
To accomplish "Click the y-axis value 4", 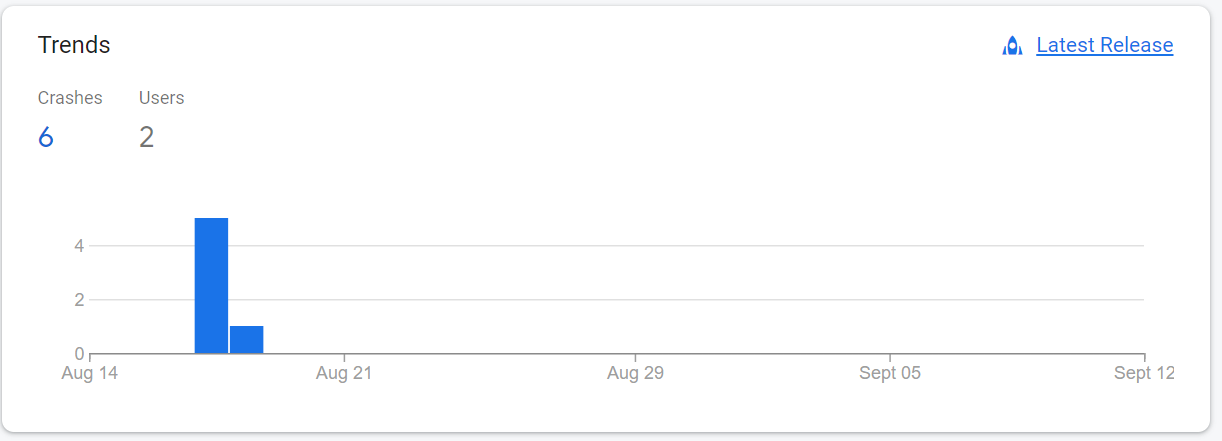I will 79,246.
